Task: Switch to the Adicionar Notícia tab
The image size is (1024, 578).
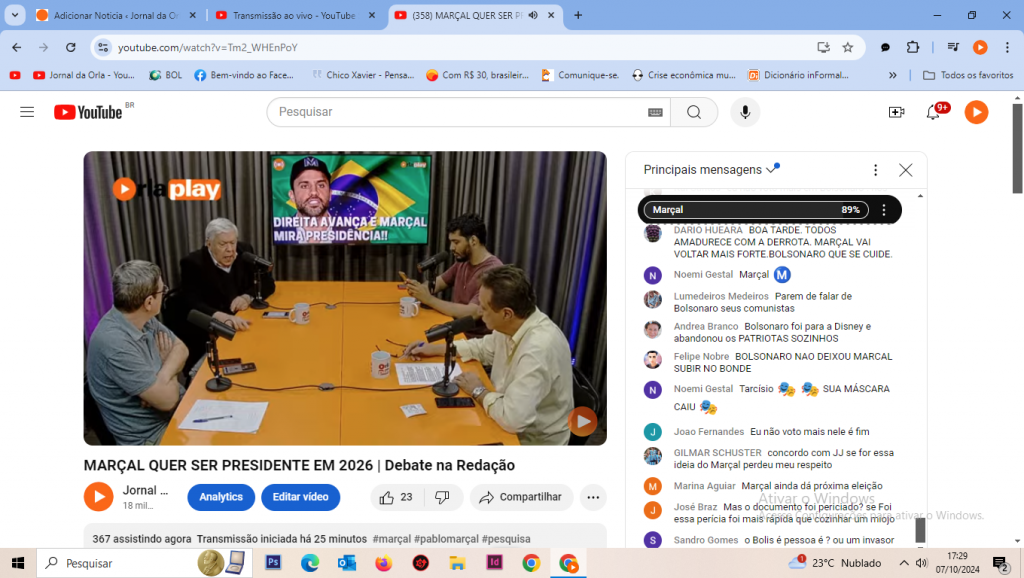Action: (117, 15)
